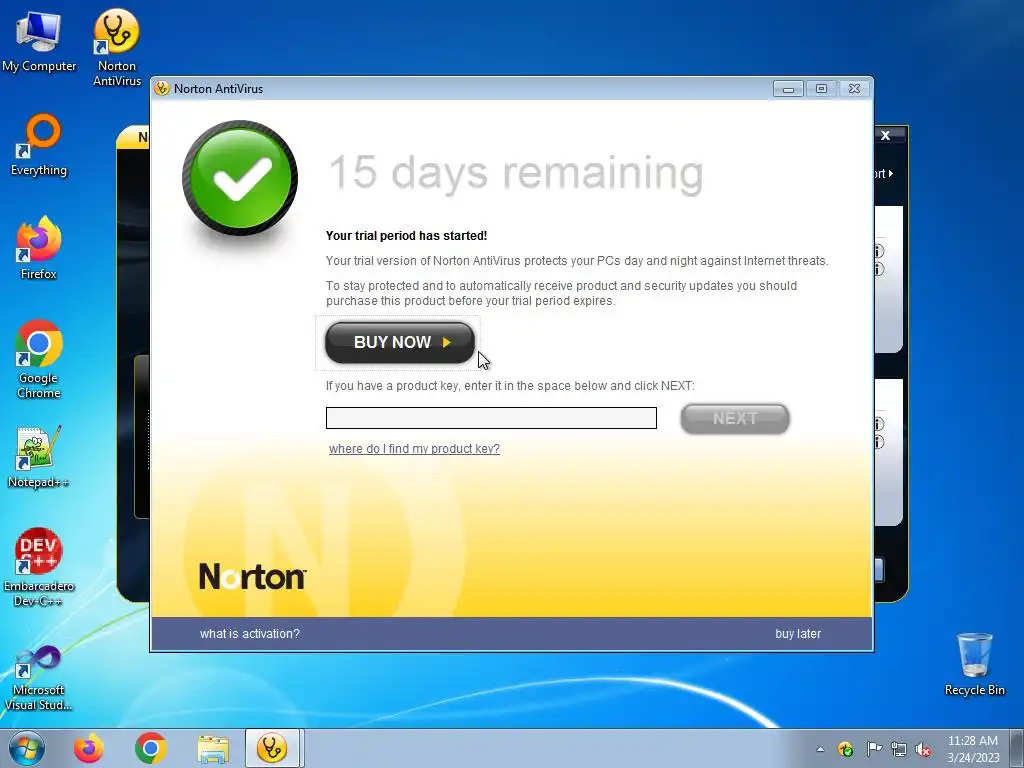Click 'Your trial period has started!' text
Image resolution: width=1024 pixels, height=768 pixels.
[406, 236]
